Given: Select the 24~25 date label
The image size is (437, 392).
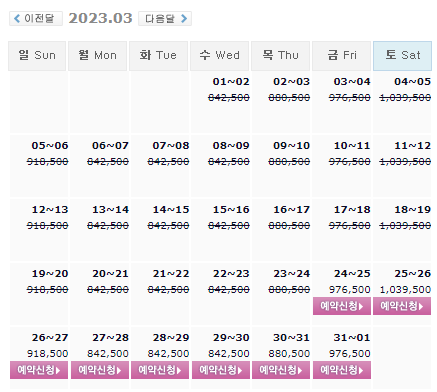Looking at the screenshot, I should (352, 274).
